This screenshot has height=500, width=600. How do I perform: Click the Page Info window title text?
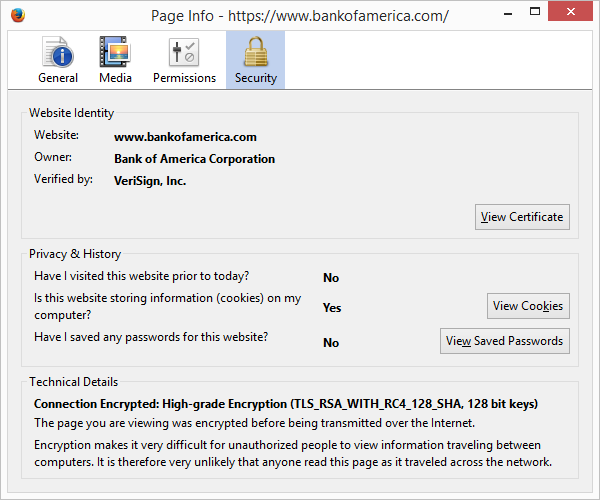click(x=300, y=16)
